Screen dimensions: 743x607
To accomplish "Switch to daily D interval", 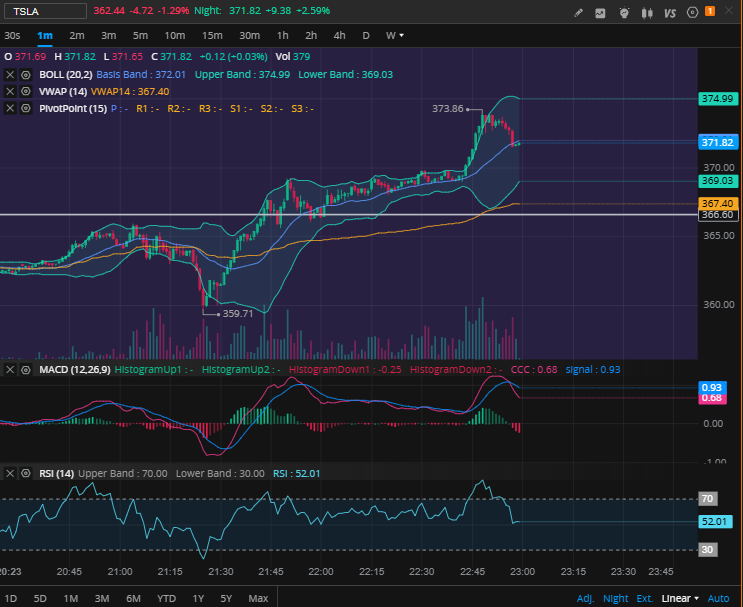I will pyautogui.click(x=366, y=36).
